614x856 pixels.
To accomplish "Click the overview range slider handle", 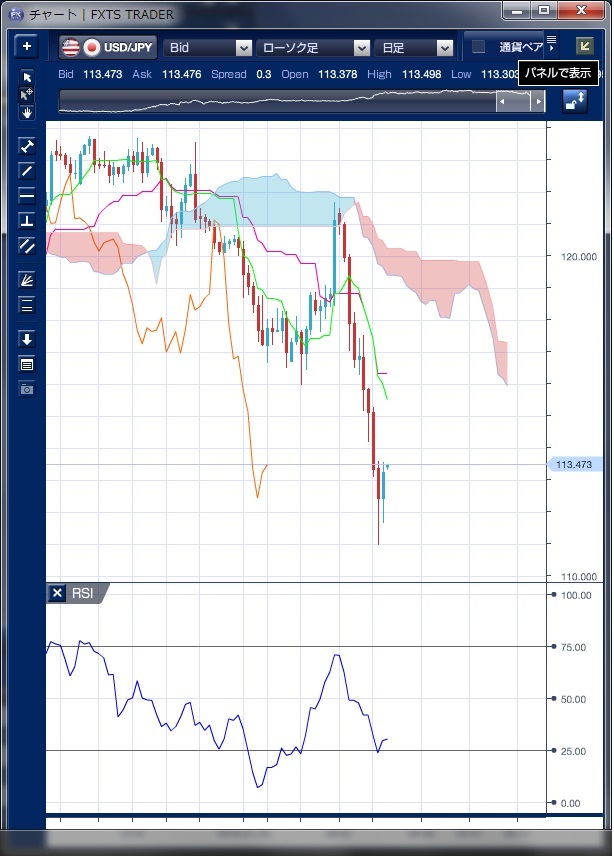I will point(520,101).
